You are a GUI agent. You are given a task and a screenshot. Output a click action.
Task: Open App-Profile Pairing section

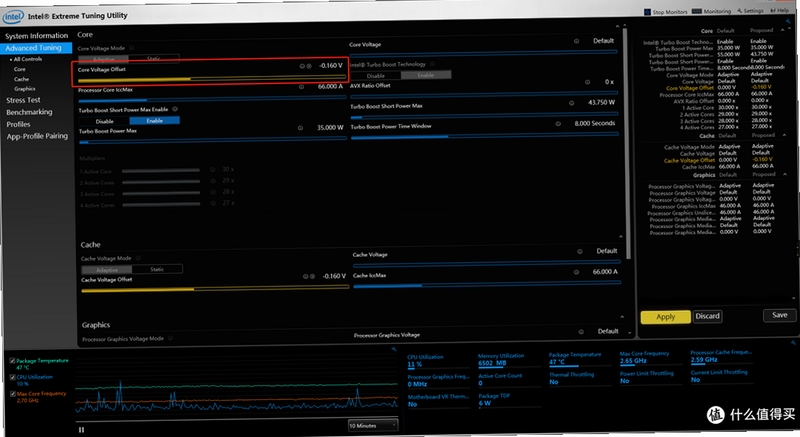pos(37,136)
